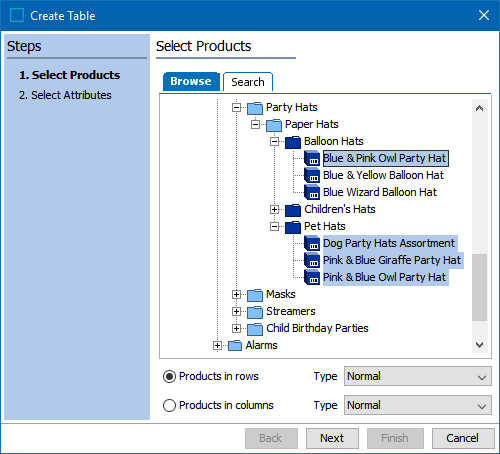Switch to the Search tab
The height and width of the screenshot is (454, 500).
pyautogui.click(x=248, y=82)
